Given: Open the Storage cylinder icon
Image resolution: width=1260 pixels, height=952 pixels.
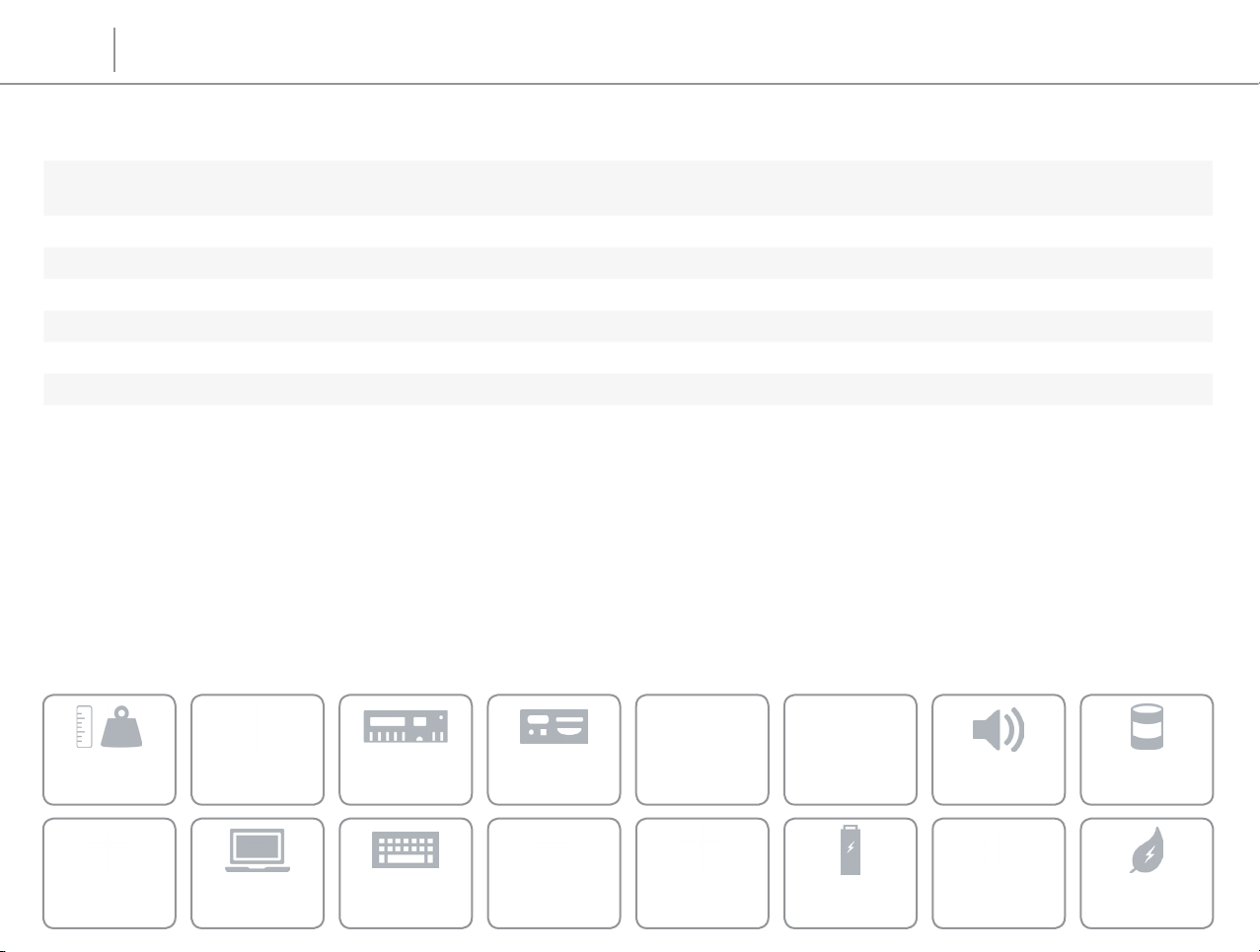Looking at the screenshot, I should click(1147, 727).
